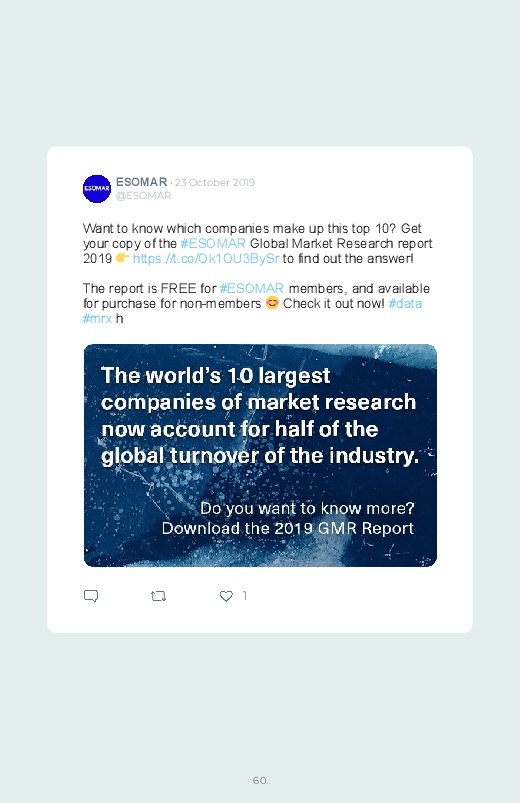
Task: Open the blue GMR report image
Action: coord(260,455)
